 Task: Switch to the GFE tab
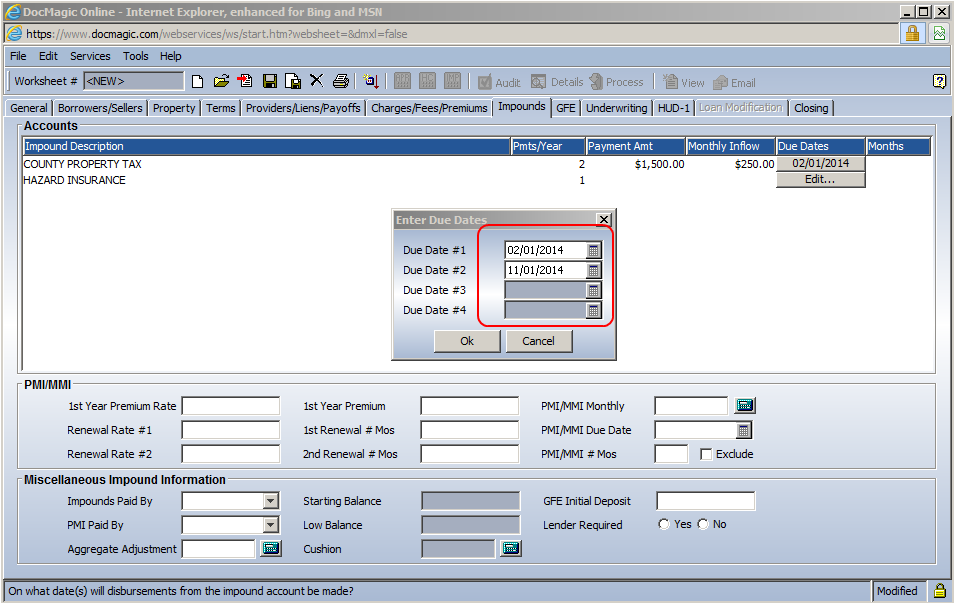click(x=566, y=108)
